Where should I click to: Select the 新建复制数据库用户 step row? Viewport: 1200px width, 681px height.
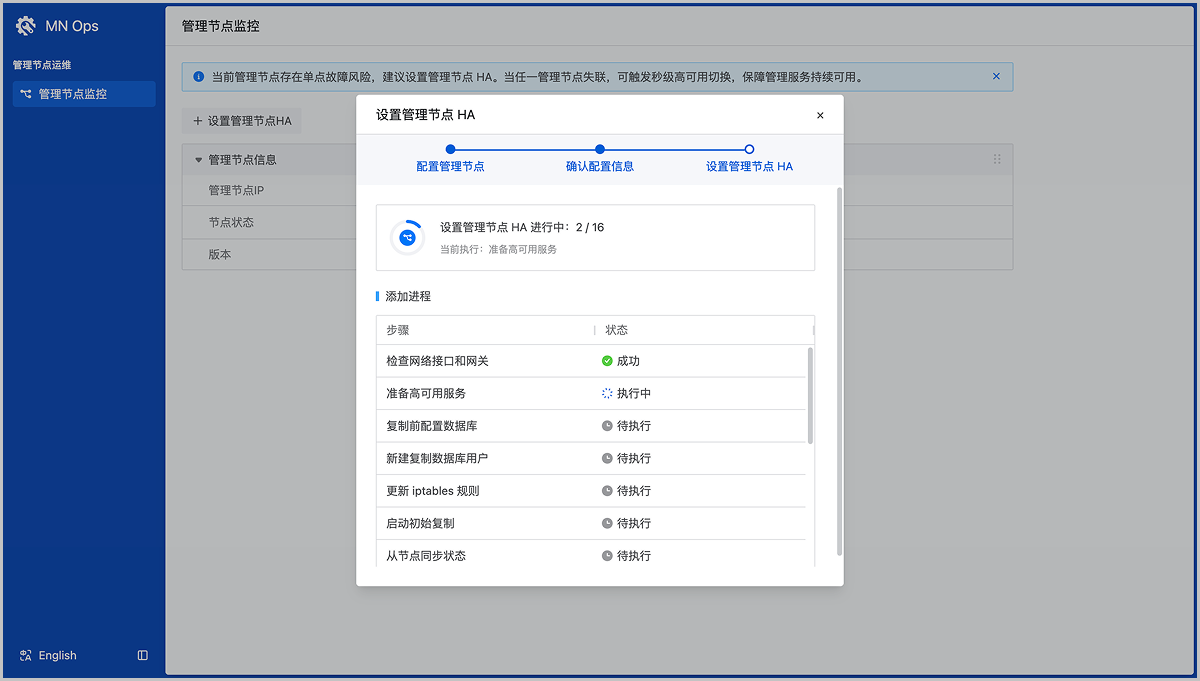591,458
